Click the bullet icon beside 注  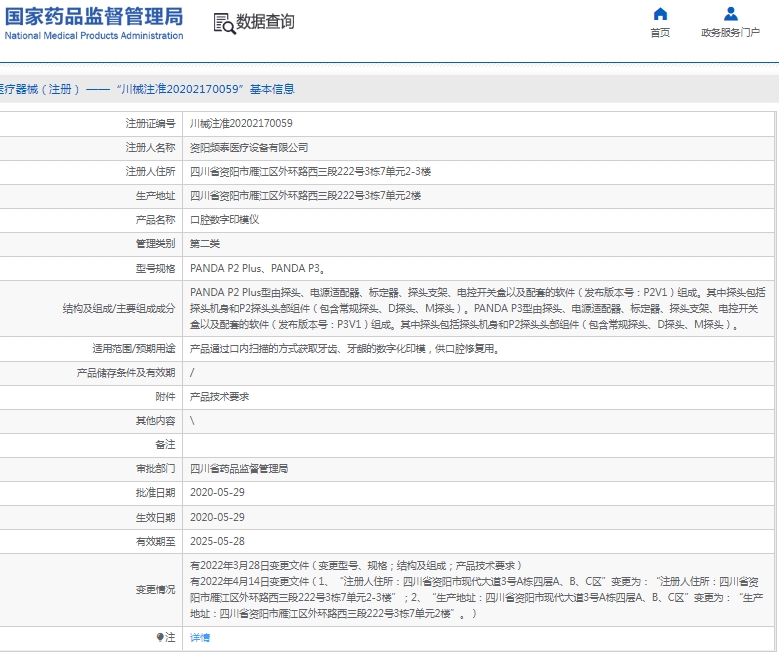click(160, 637)
